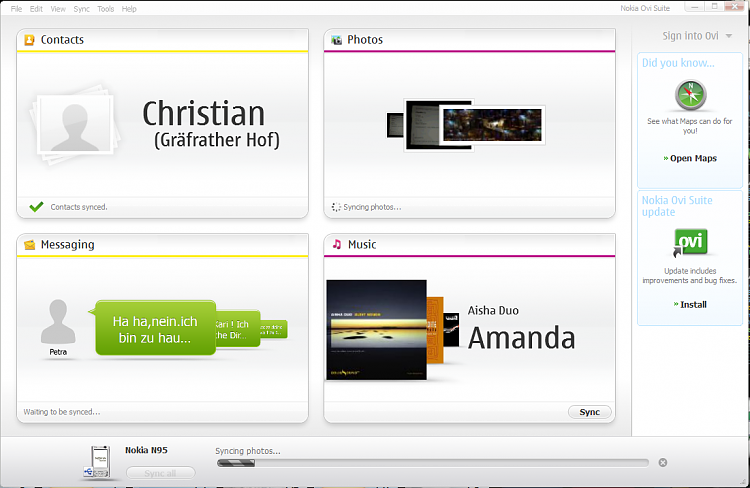Click the second green message bubble 'Kari ! Ich'

click(238, 329)
